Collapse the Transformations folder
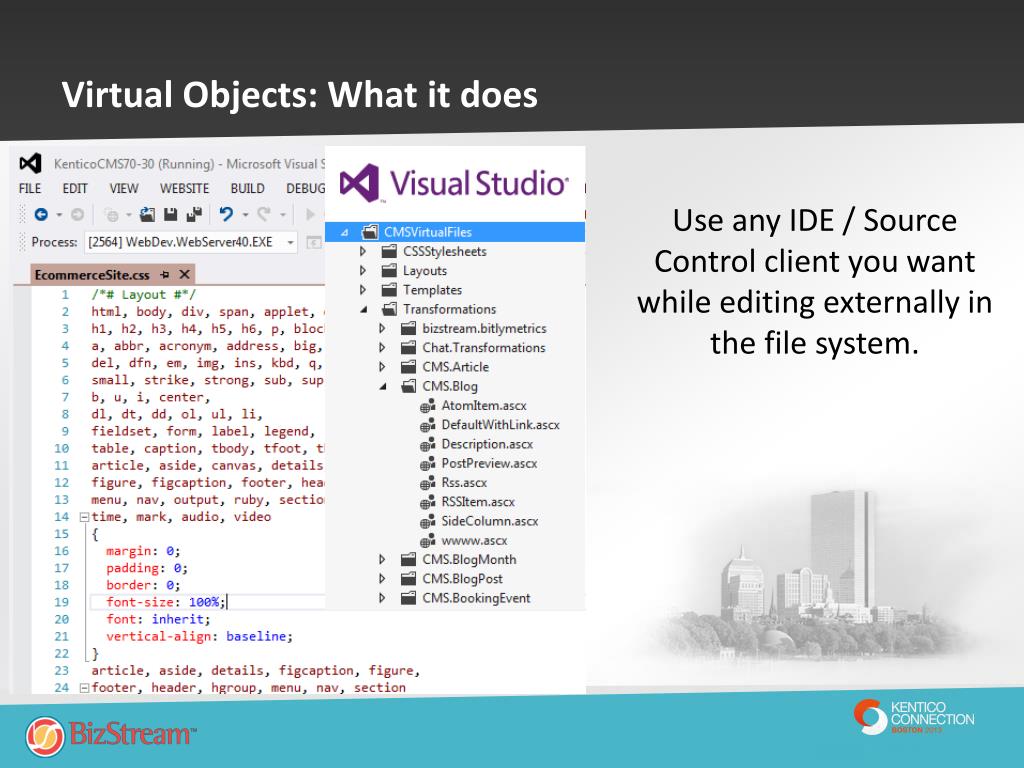The height and width of the screenshot is (768, 1024). (364, 310)
